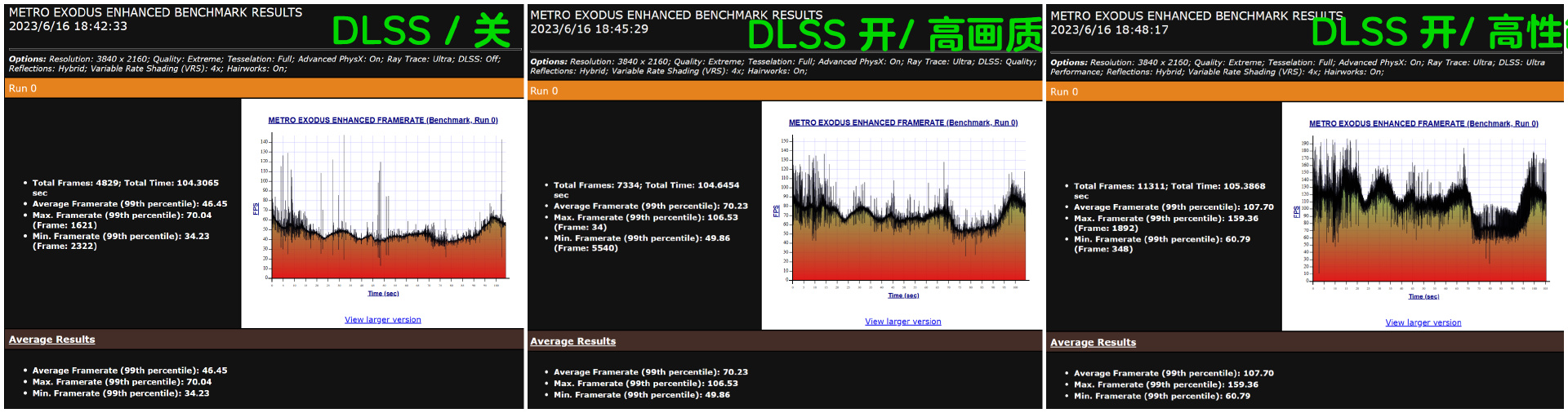Select the Options text showing 'DLSS: Ultra Performance'
This screenshot has width=1568, height=413.
[1298, 67]
